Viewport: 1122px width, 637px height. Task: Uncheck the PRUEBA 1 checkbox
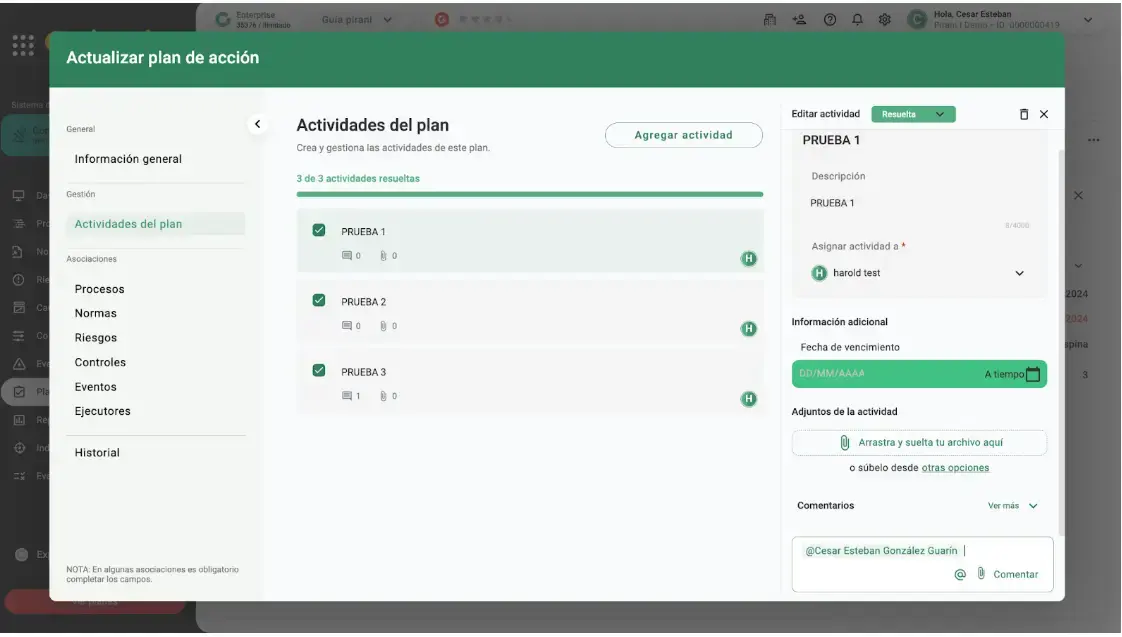pyautogui.click(x=319, y=230)
